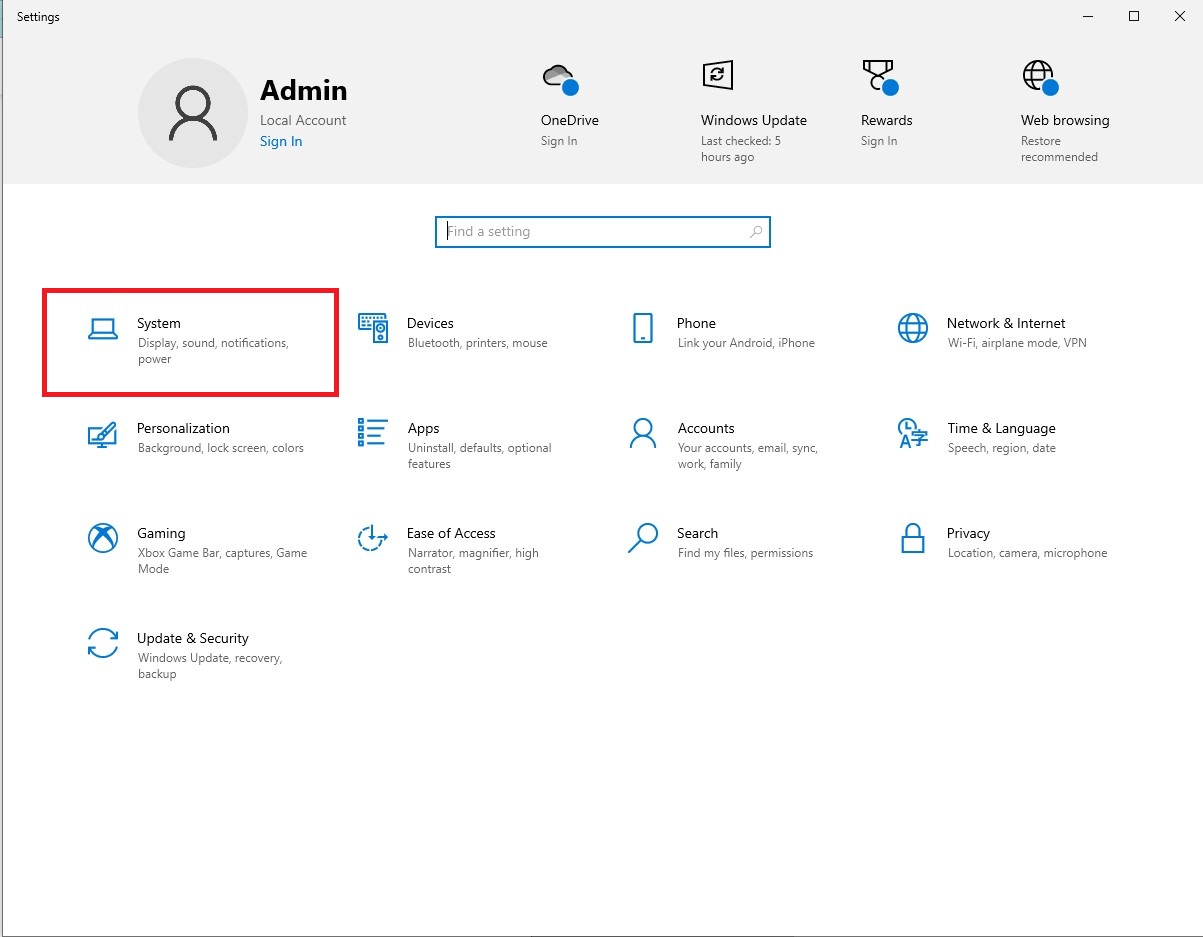This screenshot has width=1203, height=937.
Task: Select the Personalization paintbrush icon
Action: (x=103, y=433)
